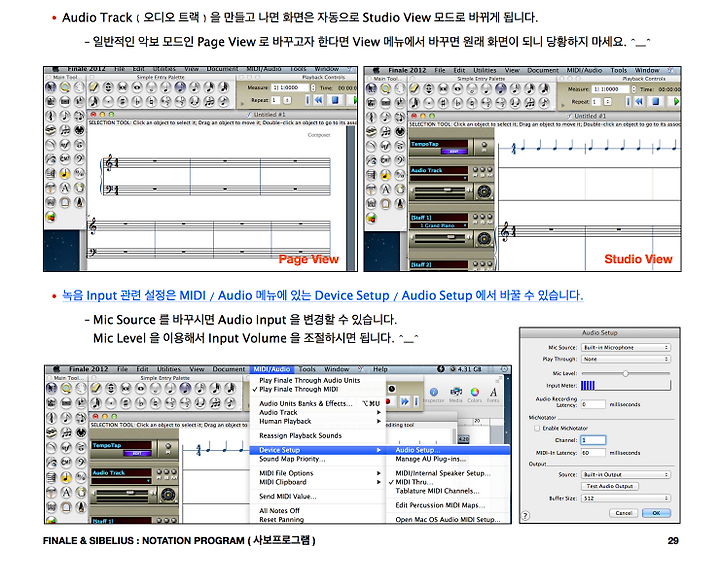Click the blue fast-forward button beside the MIDI/Audio menu
The height and width of the screenshot is (585, 720).
tap(405, 401)
